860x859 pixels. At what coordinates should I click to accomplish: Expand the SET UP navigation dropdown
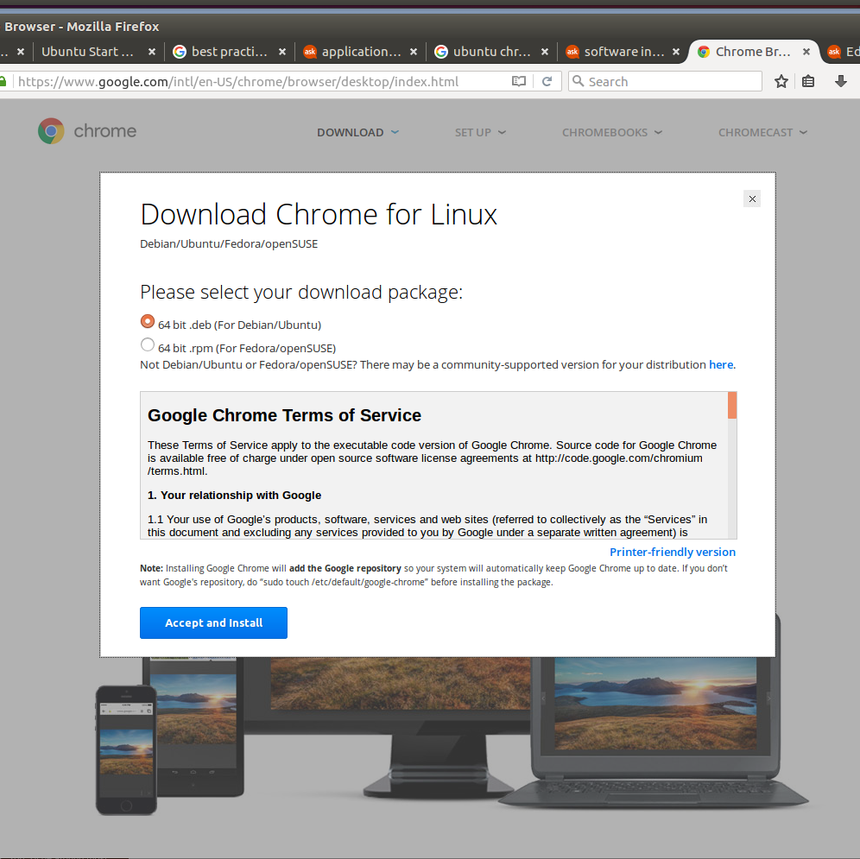point(480,132)
